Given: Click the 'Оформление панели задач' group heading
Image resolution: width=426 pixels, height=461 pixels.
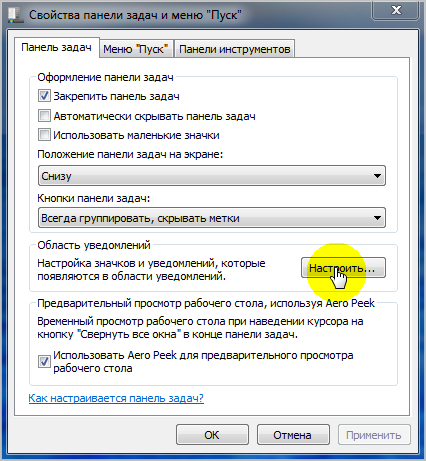Looking at the screenshot, I should pyautogui.click(x=105, y=77).
